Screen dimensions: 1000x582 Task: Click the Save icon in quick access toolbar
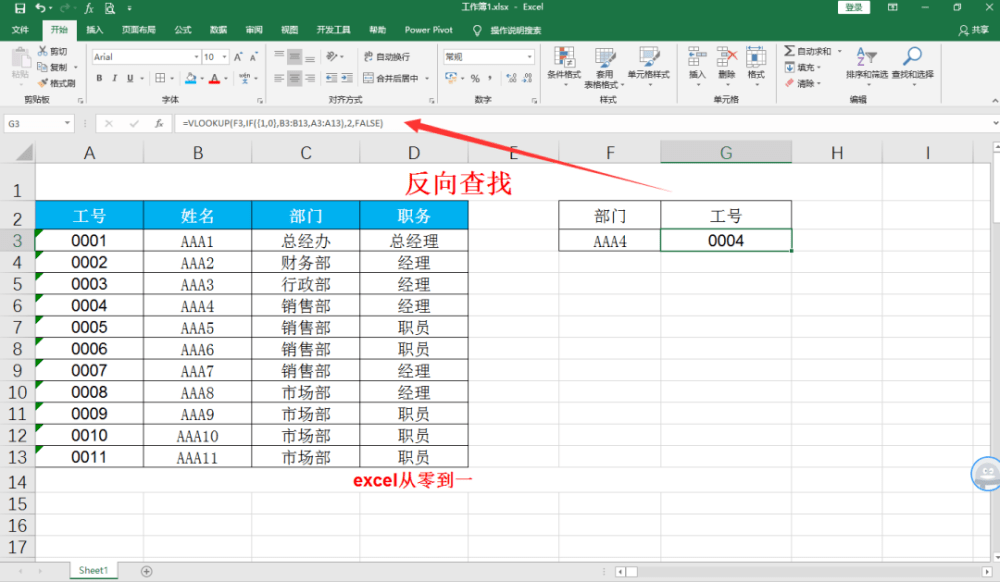click(x=20, y=8)
